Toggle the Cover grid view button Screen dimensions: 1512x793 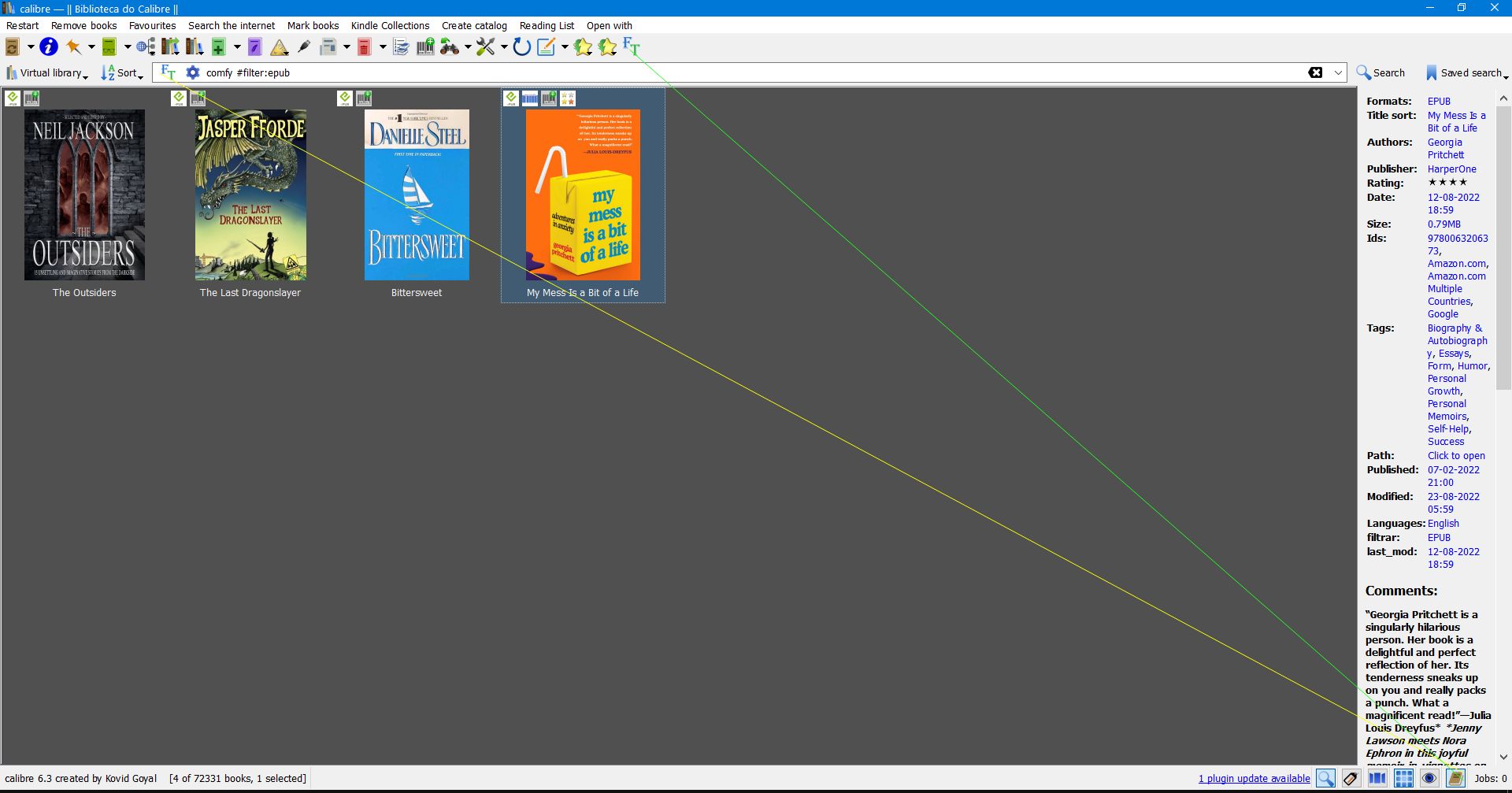pos(1403,778)
